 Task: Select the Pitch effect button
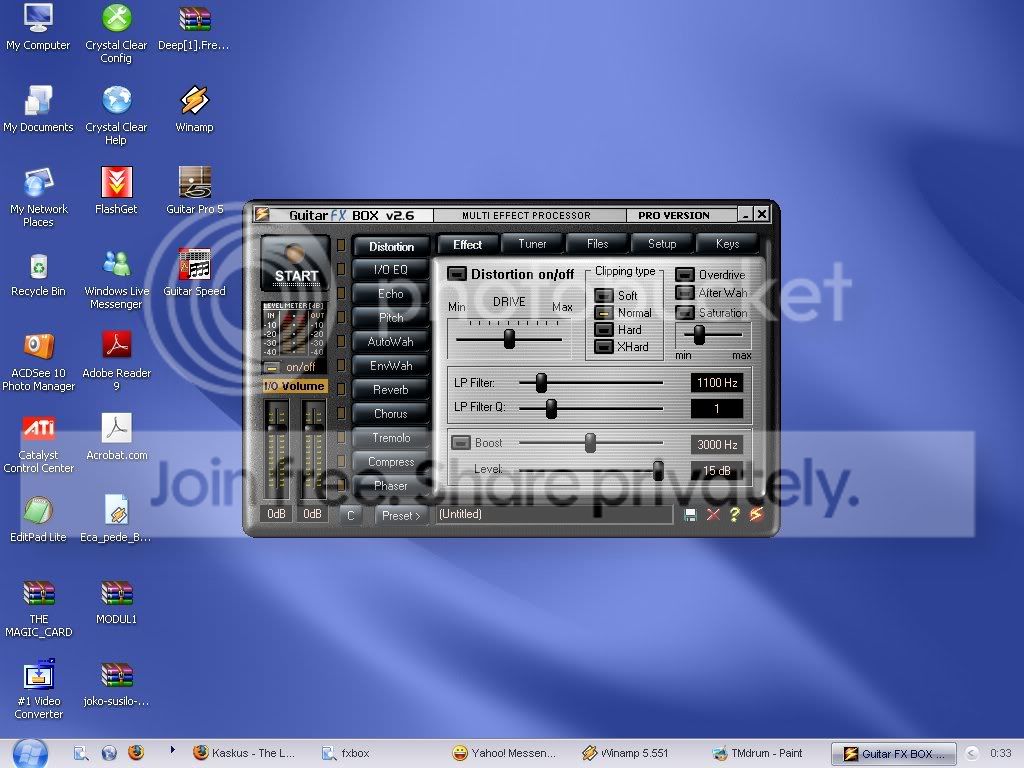[391, 318]
